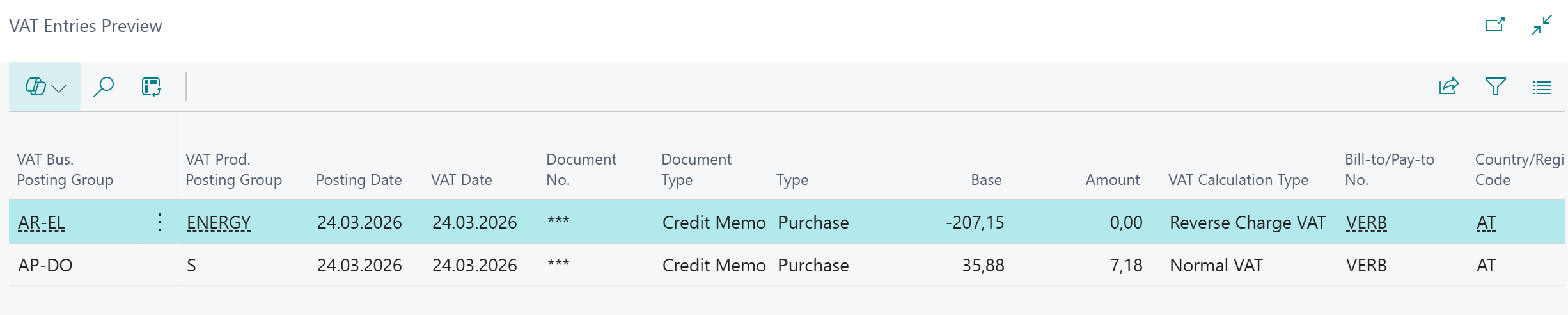Click the AT country code link
The width and height of the screenshot is (1568, 315).
(x=1486, y=223)
